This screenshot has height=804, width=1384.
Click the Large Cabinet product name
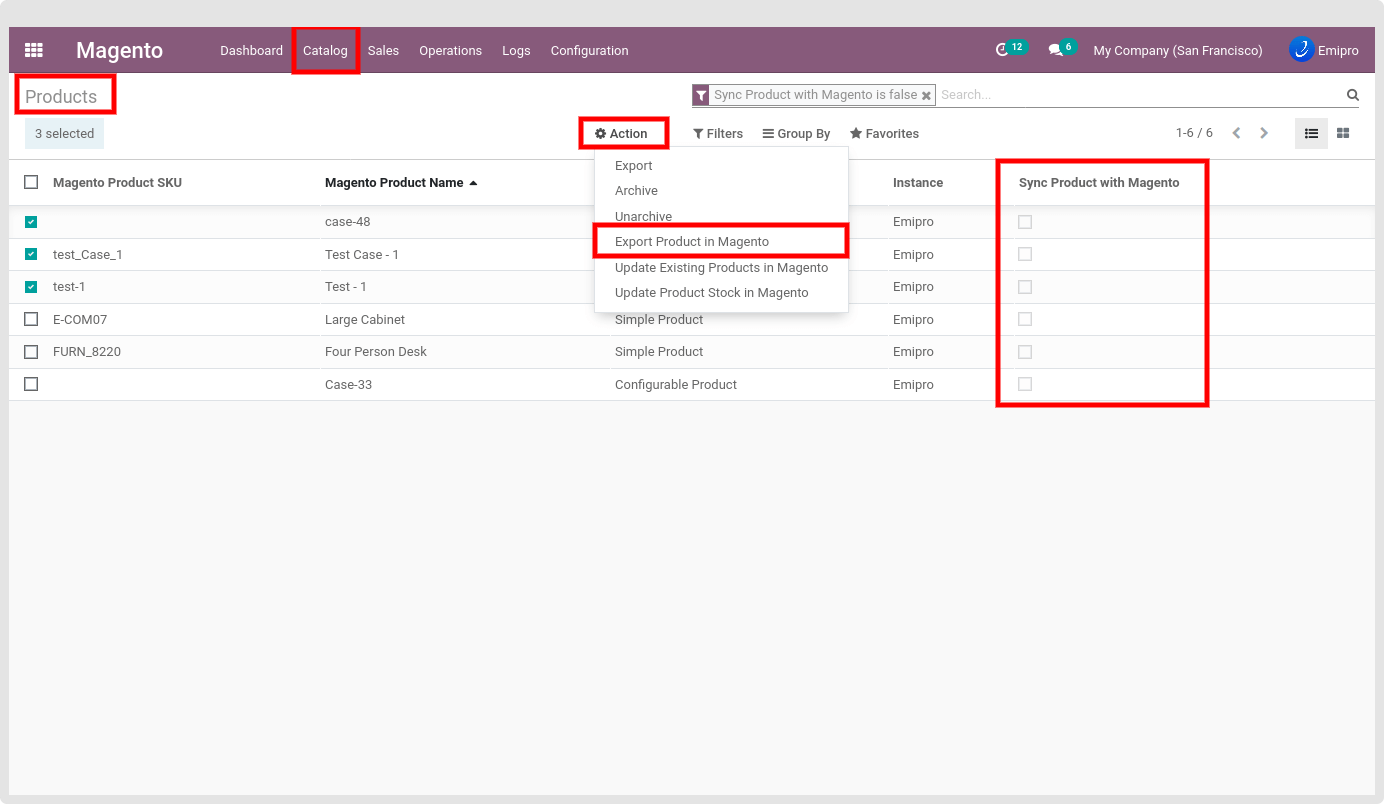tap(365, 320)
